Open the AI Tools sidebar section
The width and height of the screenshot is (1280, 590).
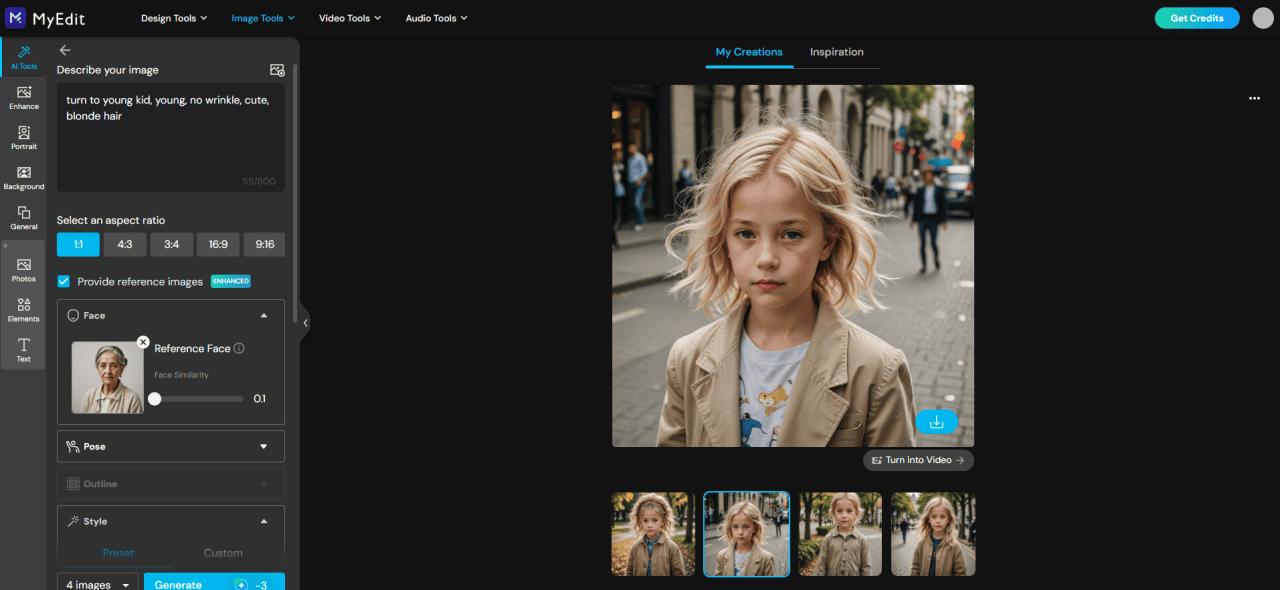[24, 58]
